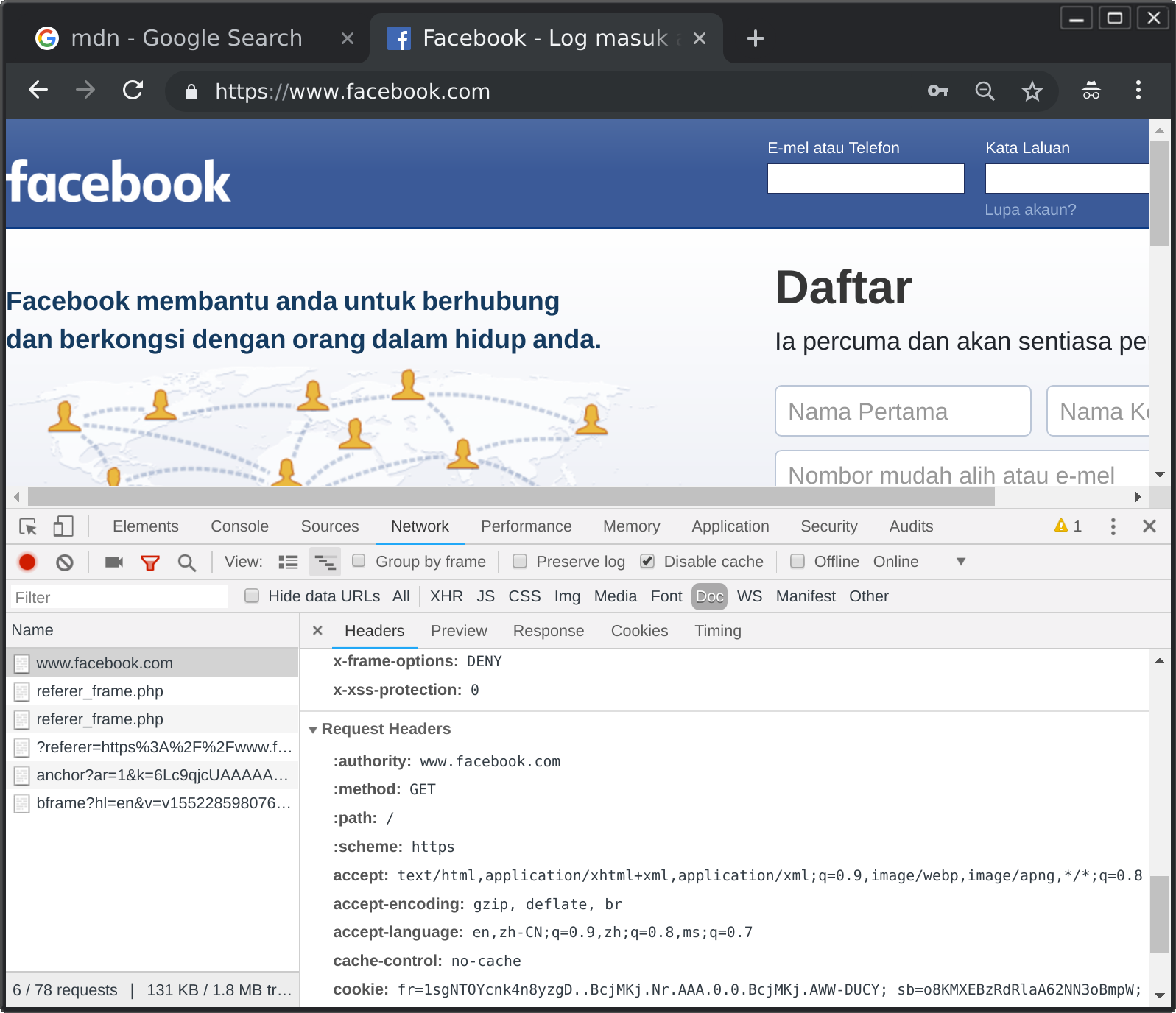Switch to the Audits panel
The height and width of the screenshot is (1013, 1176).
[911, 526]
